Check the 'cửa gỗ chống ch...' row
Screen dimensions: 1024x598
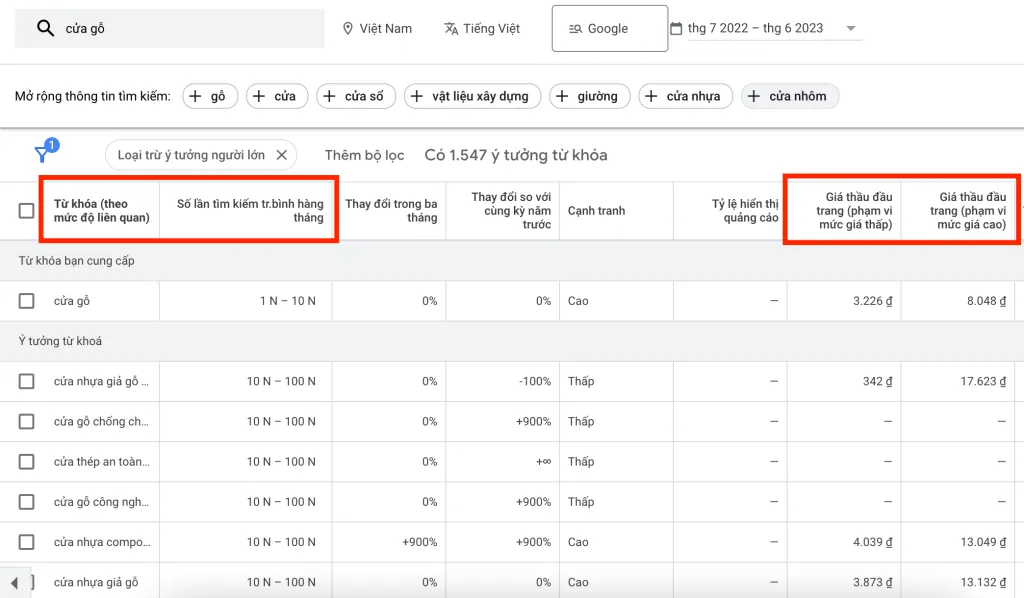26,422
